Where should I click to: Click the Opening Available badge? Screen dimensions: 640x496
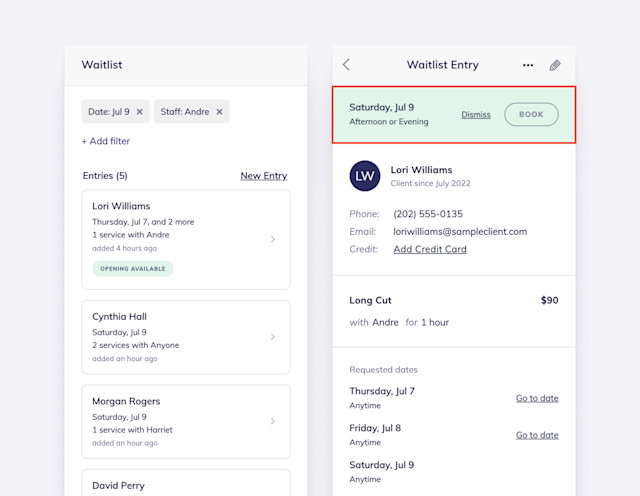133,269
